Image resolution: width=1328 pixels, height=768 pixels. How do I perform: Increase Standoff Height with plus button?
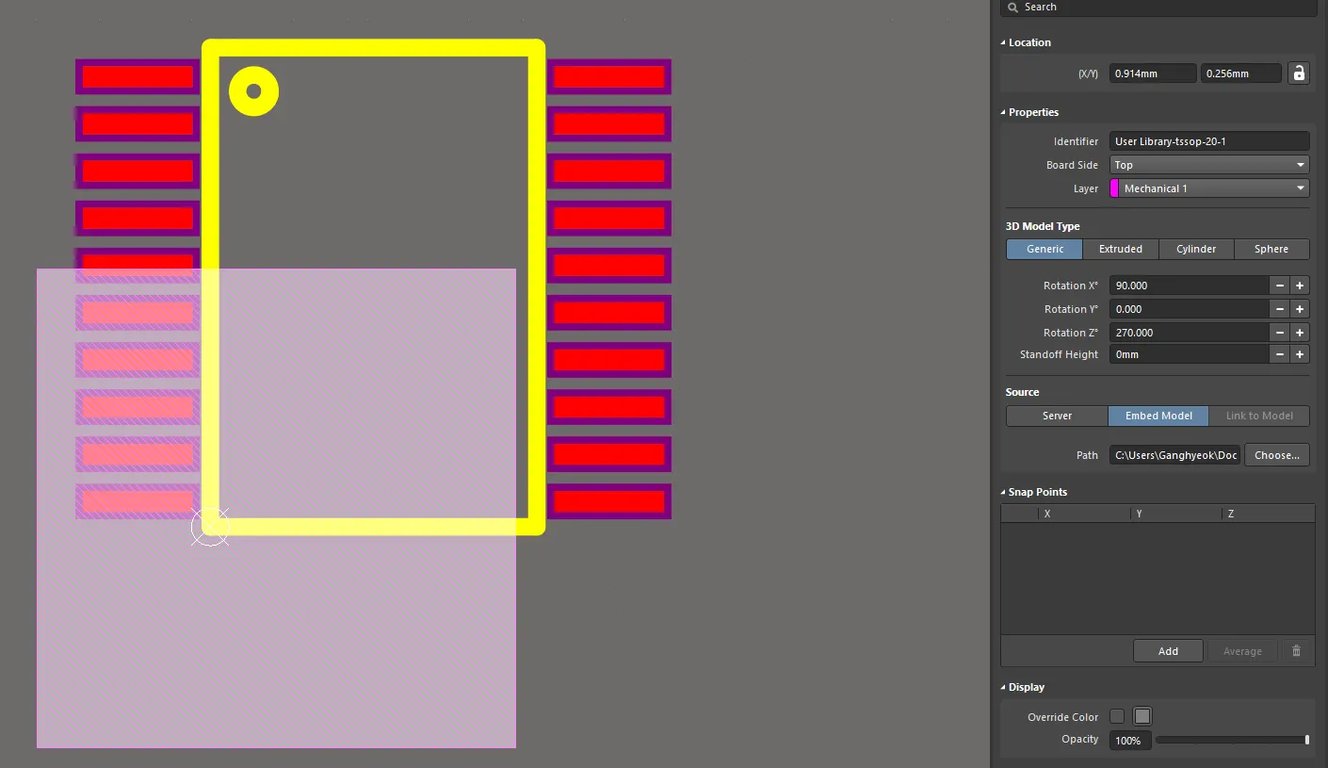1299,354
